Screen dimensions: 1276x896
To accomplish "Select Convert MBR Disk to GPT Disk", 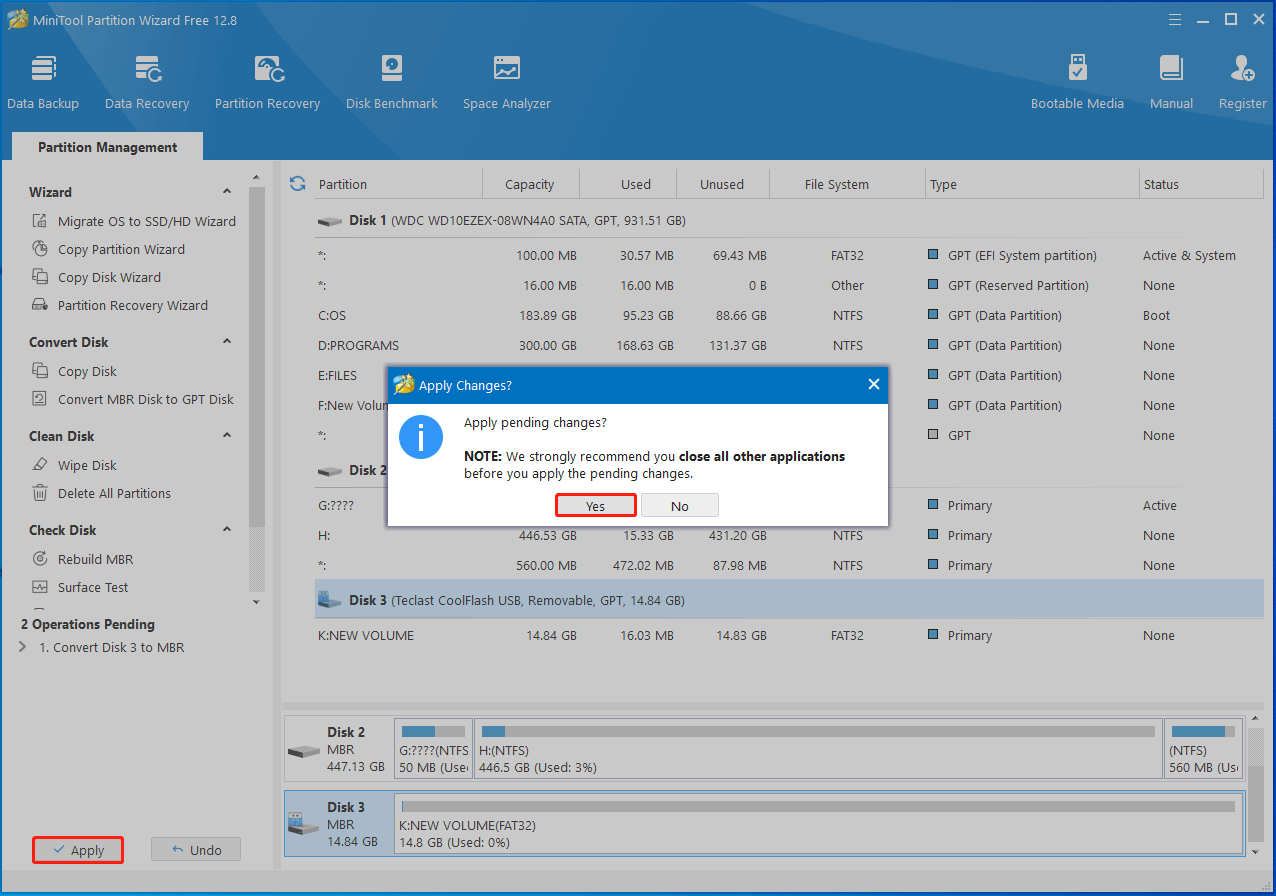I will tap(133, 399).
